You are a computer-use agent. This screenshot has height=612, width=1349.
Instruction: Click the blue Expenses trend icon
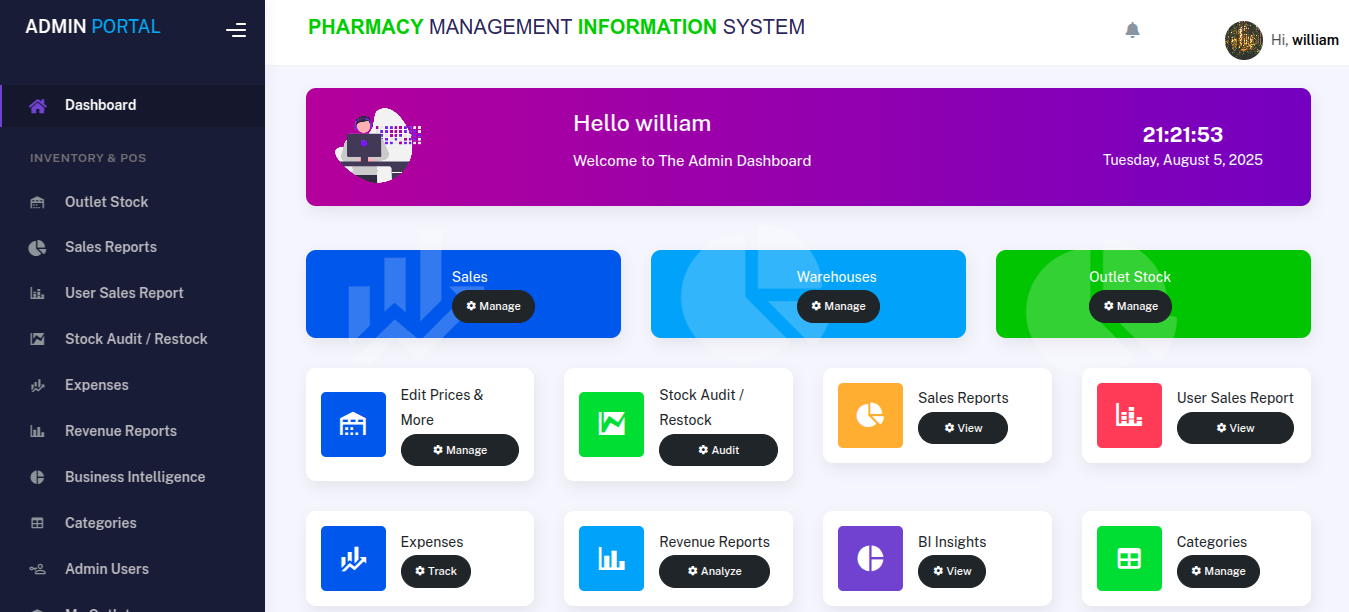point(353,558)
